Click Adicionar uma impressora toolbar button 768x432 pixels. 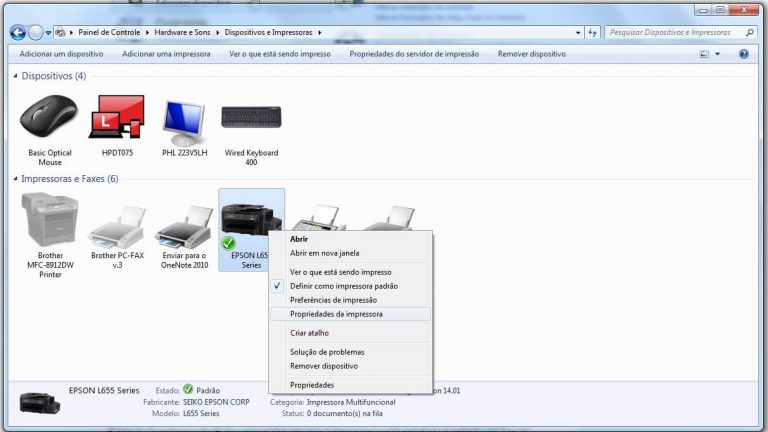(166, 54)
